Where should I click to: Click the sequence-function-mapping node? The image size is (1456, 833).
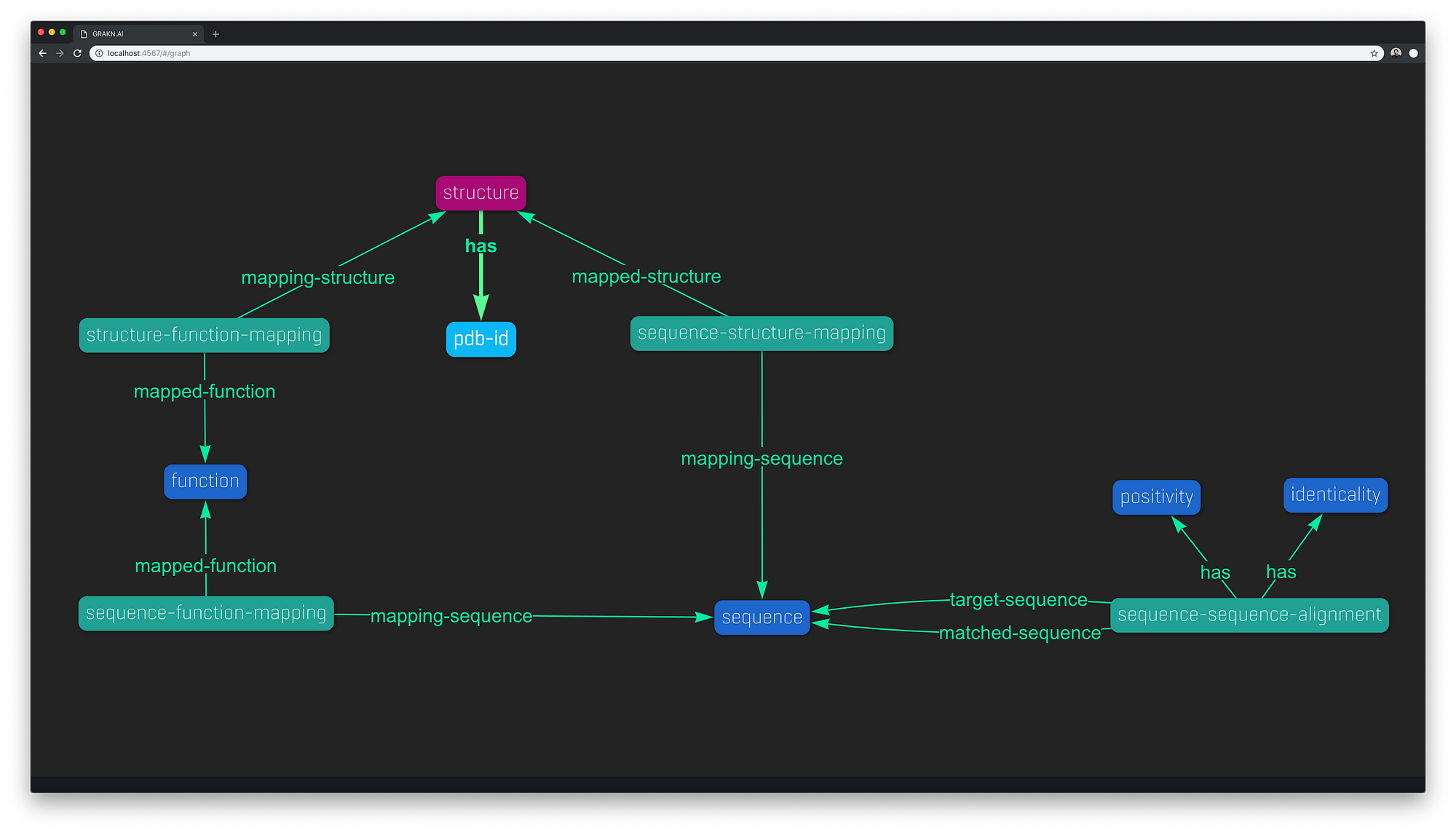(206, 613)
